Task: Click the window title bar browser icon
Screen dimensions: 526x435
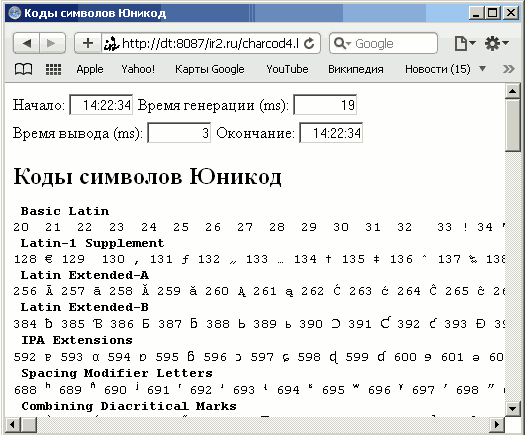Action: [x=14, y=13]
